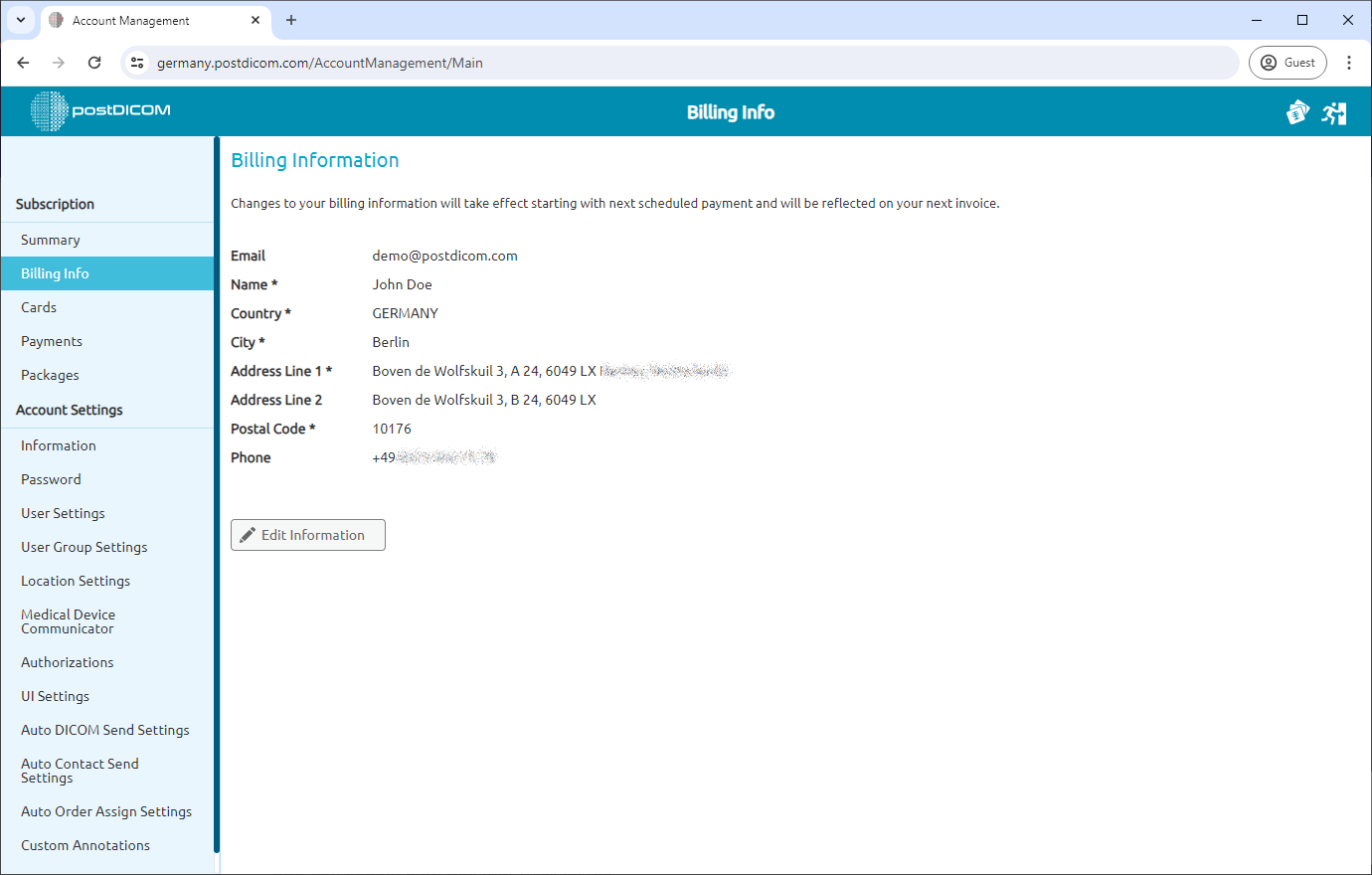This screenshot has height=875, width=1372.
Task: Open the studies icon in the top bar
Action: click(x=1297, y=112)
